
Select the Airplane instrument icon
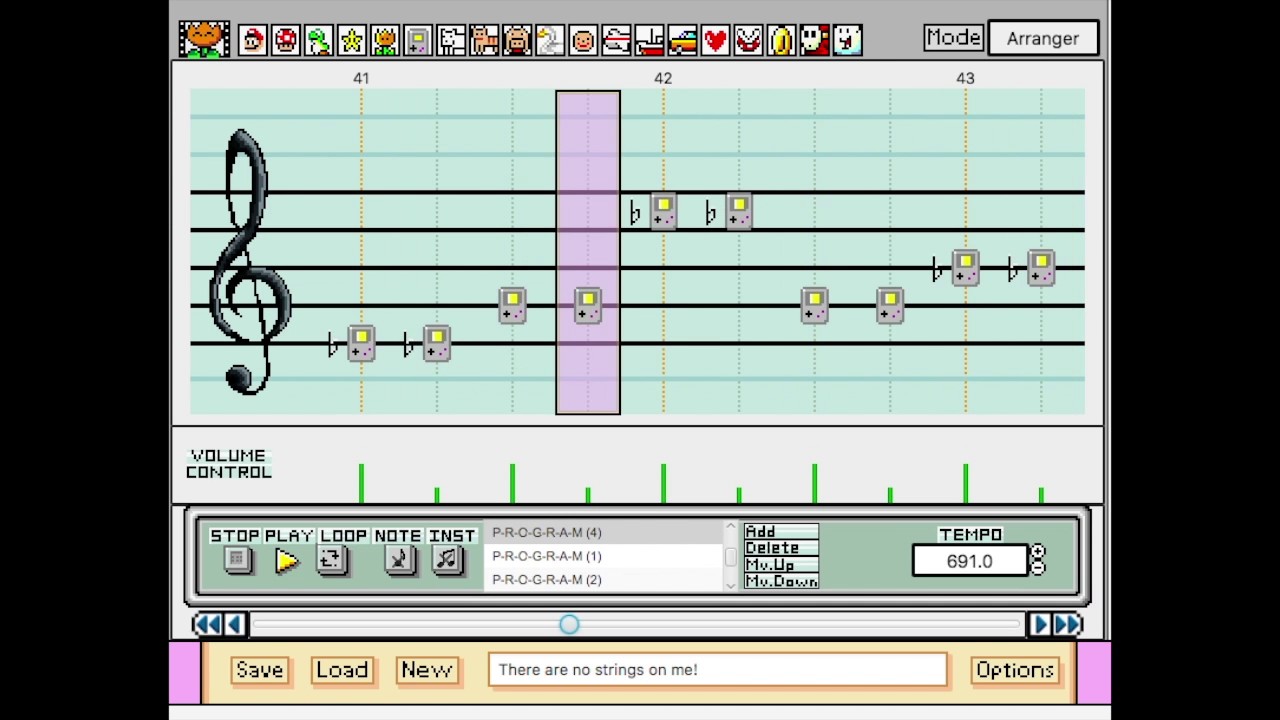616,40
